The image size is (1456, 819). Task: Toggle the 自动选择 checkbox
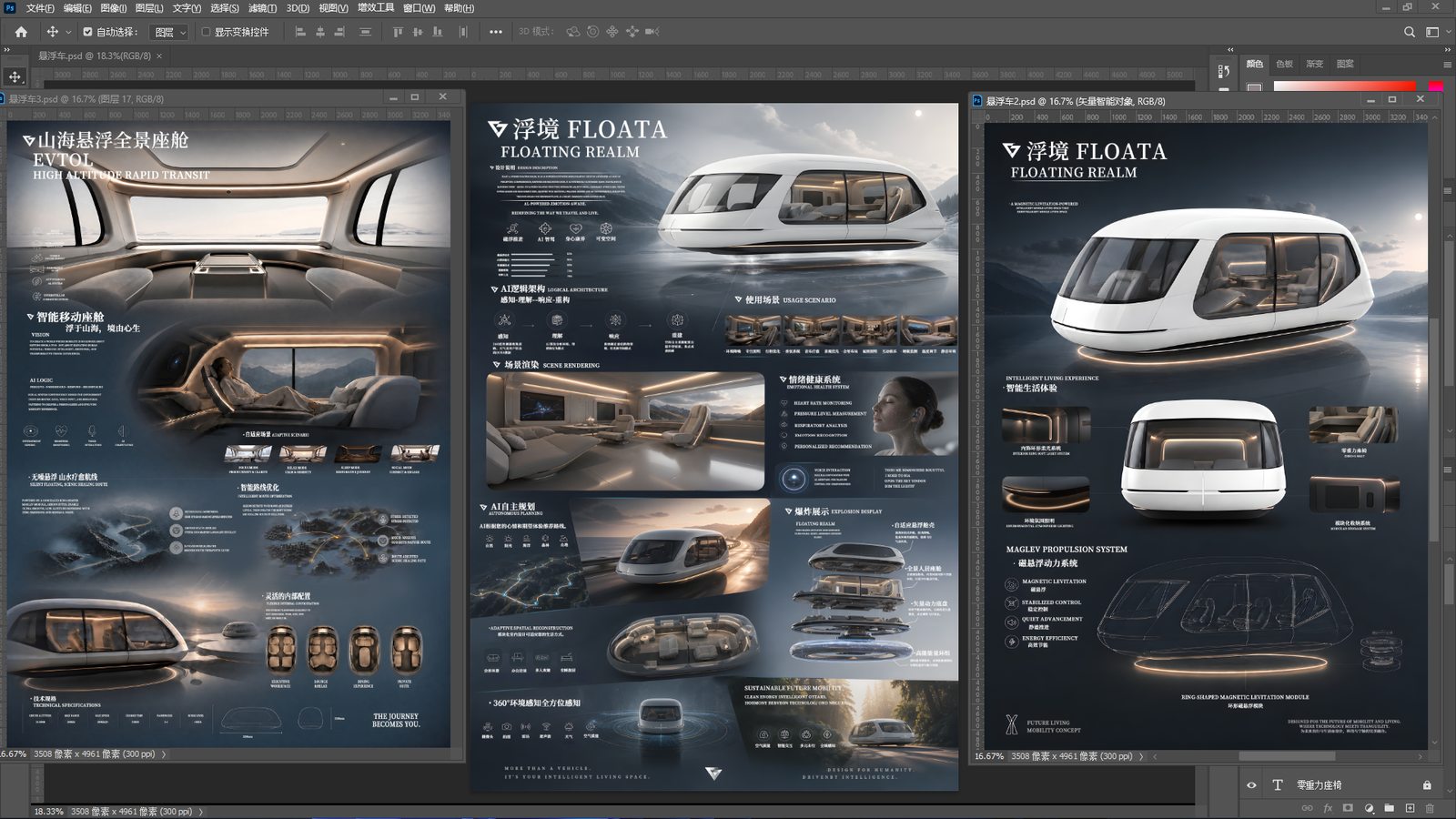coord(87,32)
